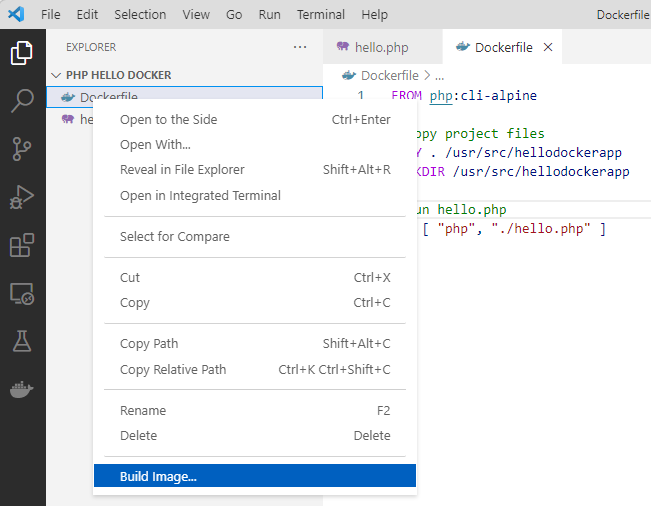The image size is (651, 506).
Task: Open the Source Control view
Action: coord(22,149)
